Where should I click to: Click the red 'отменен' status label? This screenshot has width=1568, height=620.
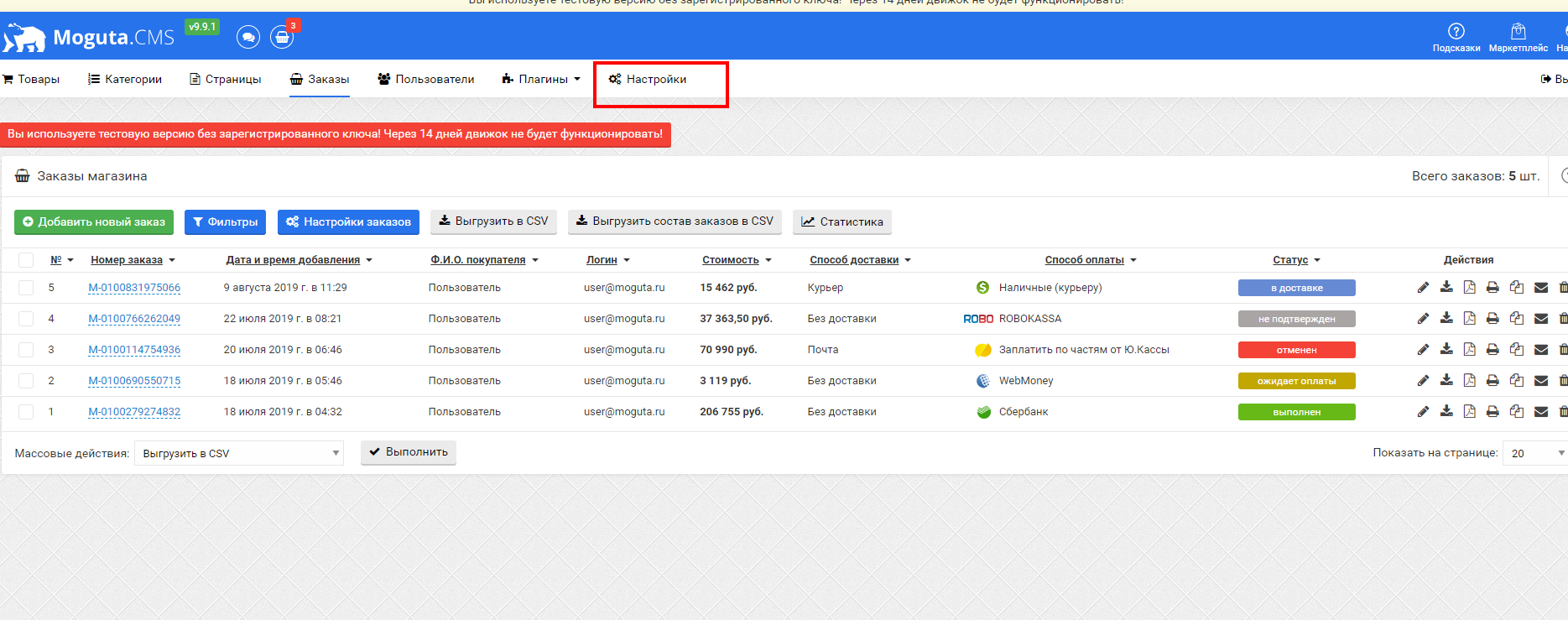coord(1297,350)
